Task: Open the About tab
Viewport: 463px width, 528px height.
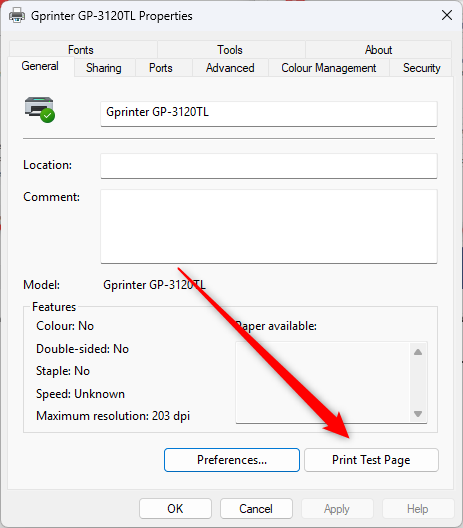Action: tap(378, 50)
